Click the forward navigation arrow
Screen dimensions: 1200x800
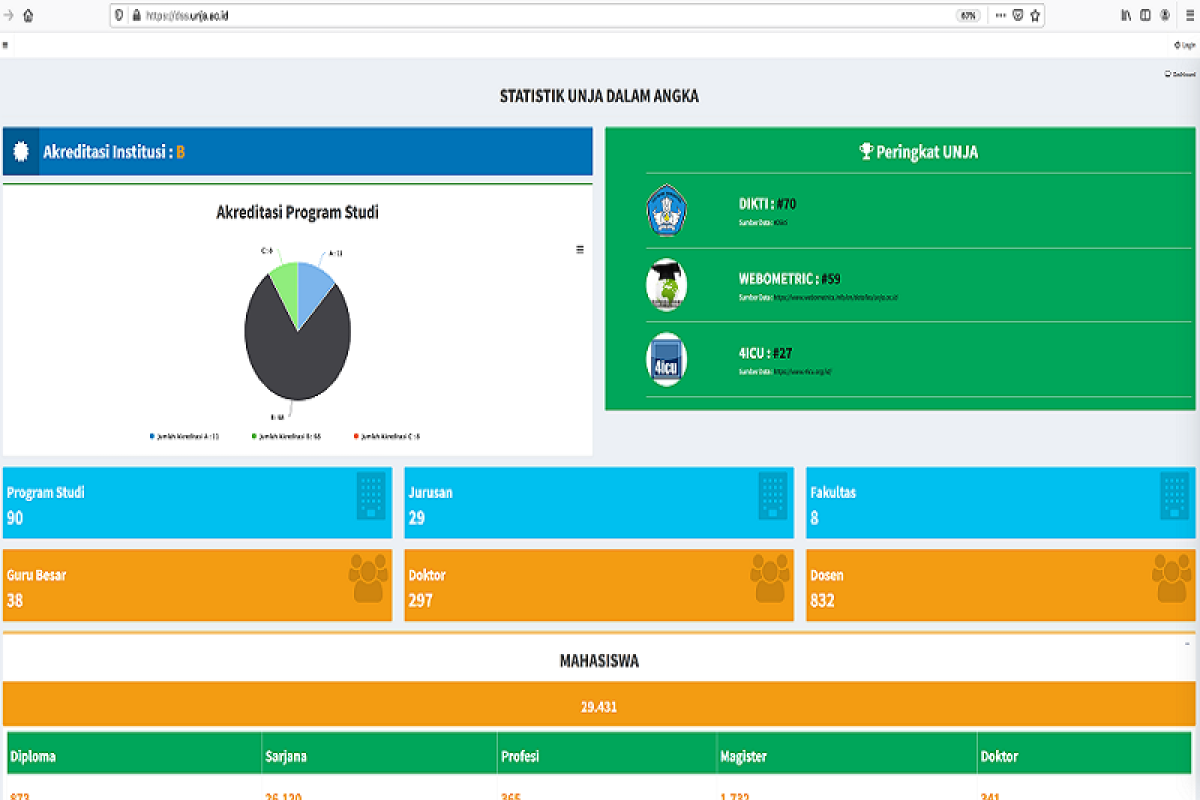[8, 15]
